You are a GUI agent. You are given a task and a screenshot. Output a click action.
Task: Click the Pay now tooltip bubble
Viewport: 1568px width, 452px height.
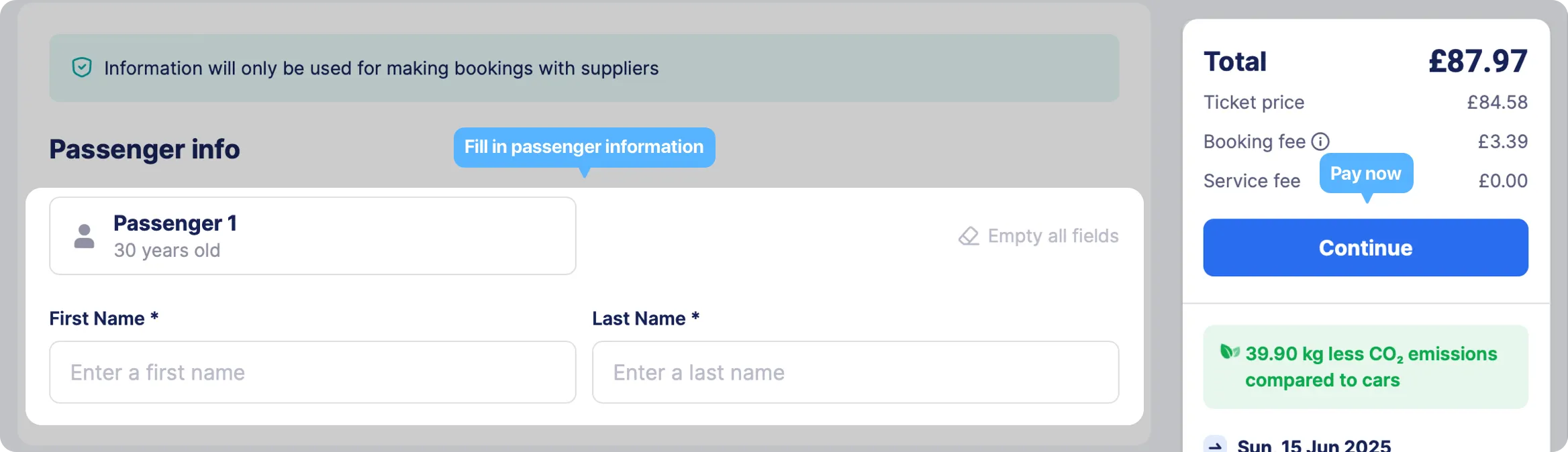[1366, 174]
